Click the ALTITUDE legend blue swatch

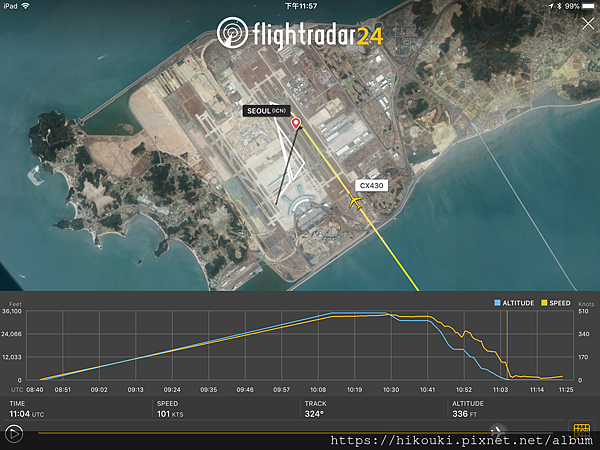pos(497,303)
